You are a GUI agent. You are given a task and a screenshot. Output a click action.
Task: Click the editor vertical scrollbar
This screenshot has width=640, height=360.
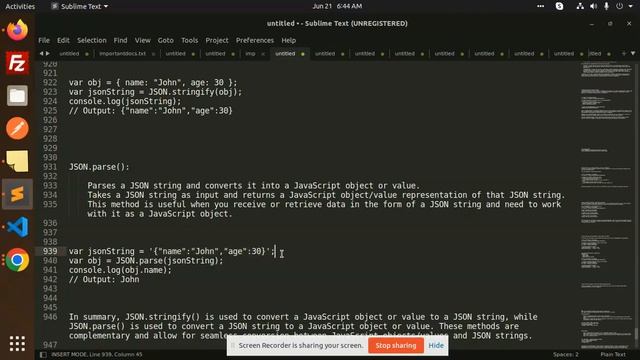pyautogui.click(x=637, y=204)
